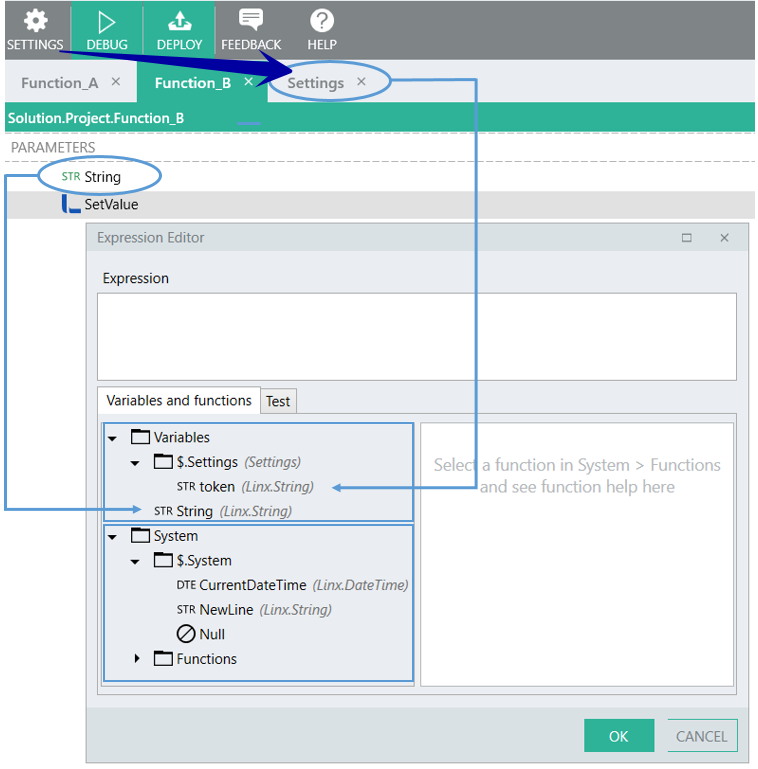Collapse the Variables tree node
758x769 pixels.
(113, 438)
